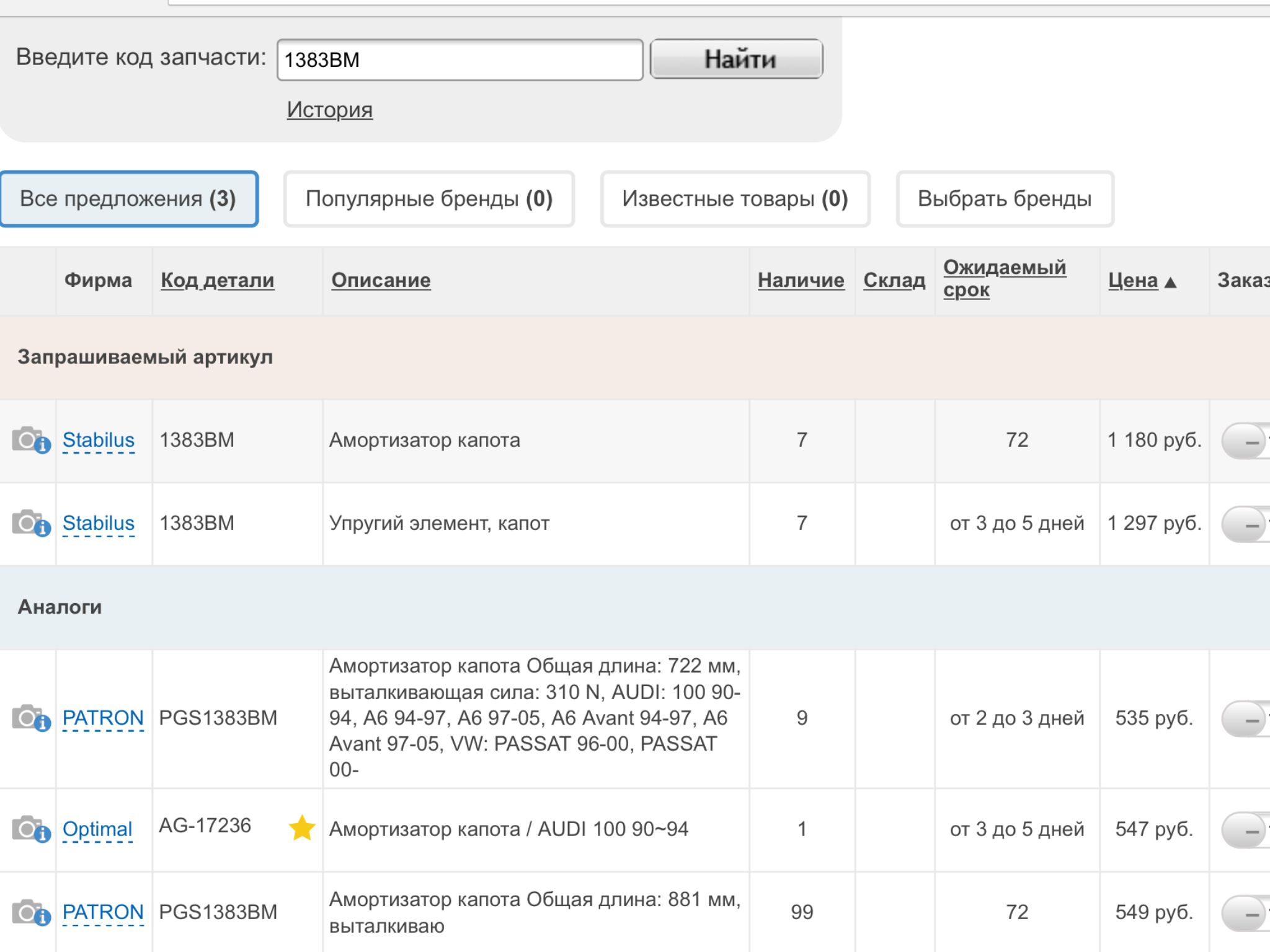Open Optimal brand link
The height and width of the screenshot is (952, 1270).
(x=97, y=829)
